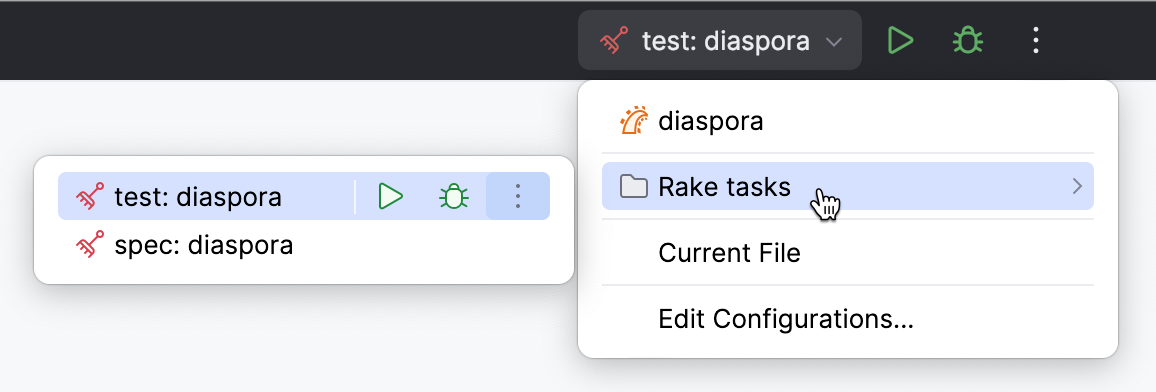
Task: Run the test: diaspora task in submenu
Action: (x=390, y=196)
